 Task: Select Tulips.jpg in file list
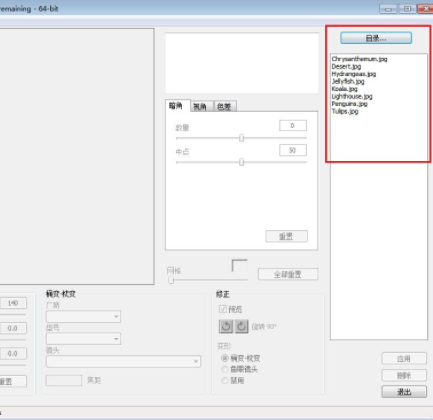click(345, 111)
